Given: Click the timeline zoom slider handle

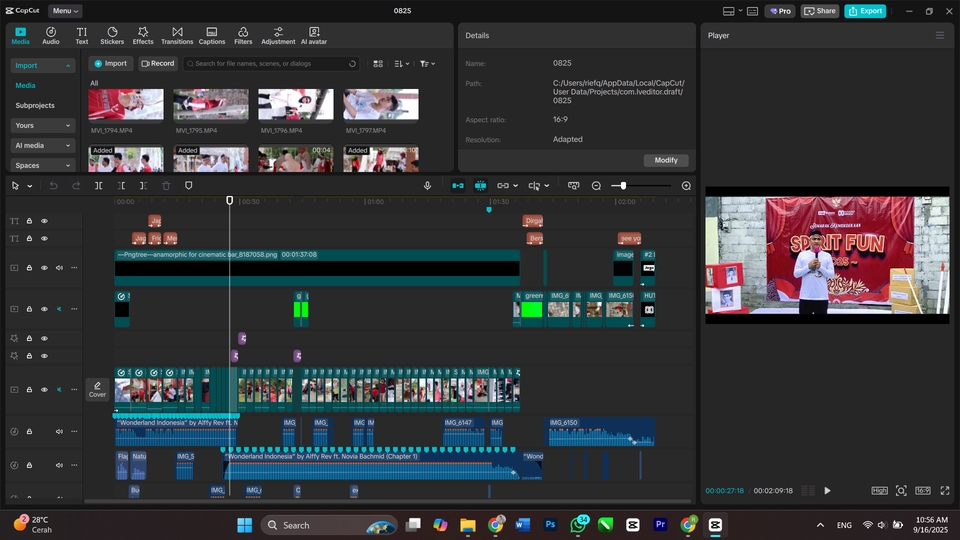Looking at the screenshot, I should point(623,186).
